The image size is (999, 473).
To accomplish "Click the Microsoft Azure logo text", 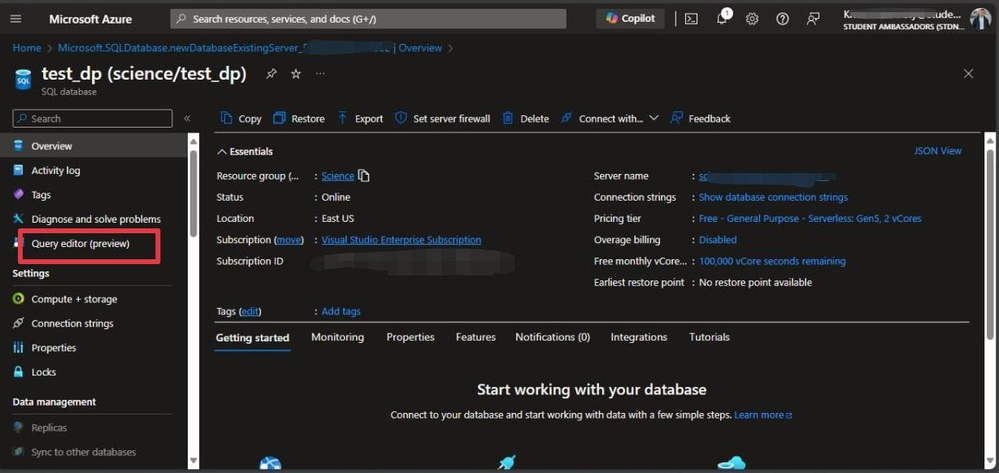I will (90, 19).
